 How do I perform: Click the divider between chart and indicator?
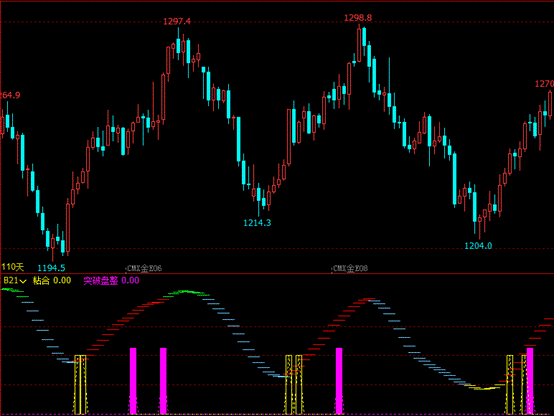point(277,274)
